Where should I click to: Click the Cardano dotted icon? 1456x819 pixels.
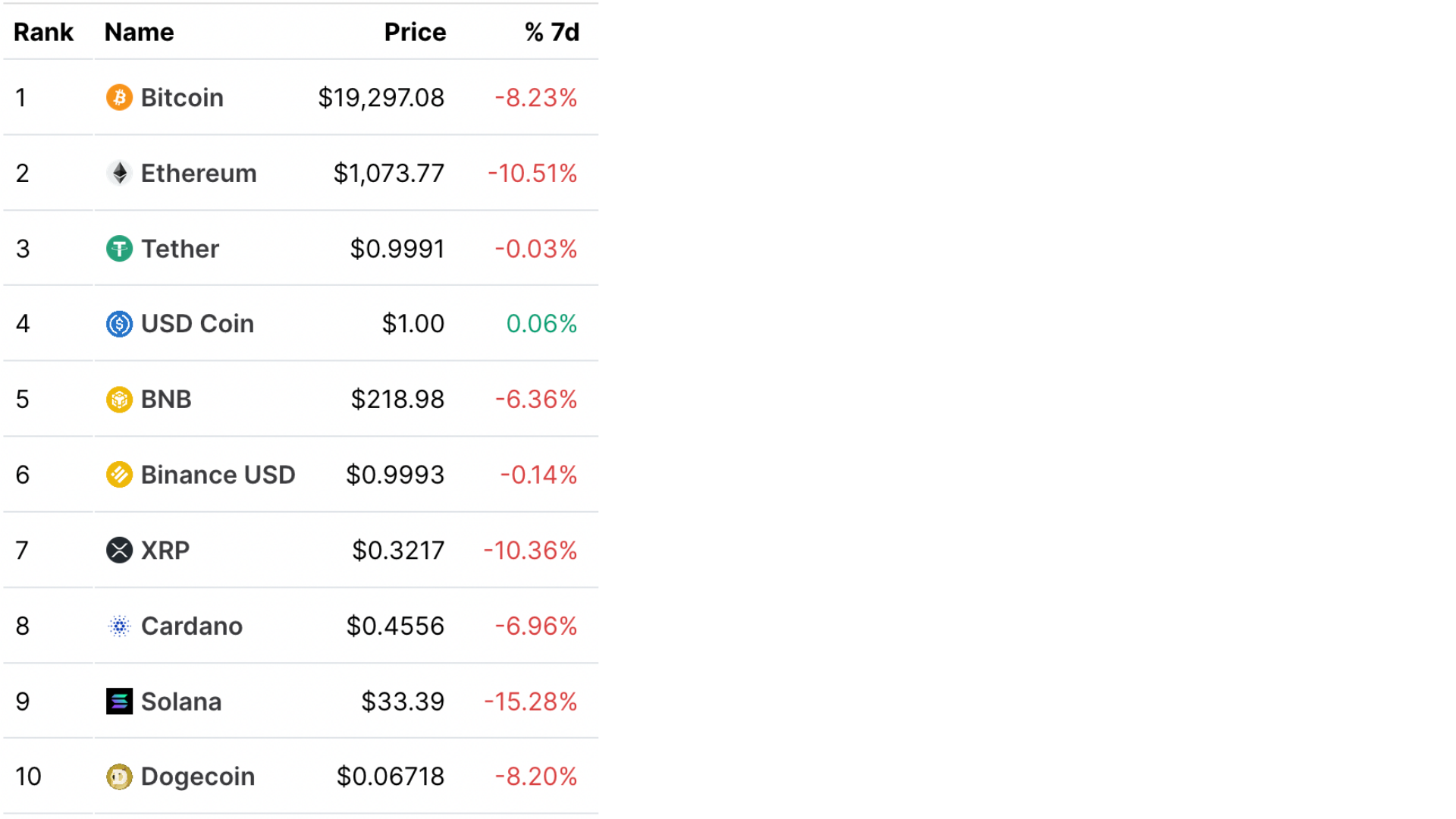point(119,626)
